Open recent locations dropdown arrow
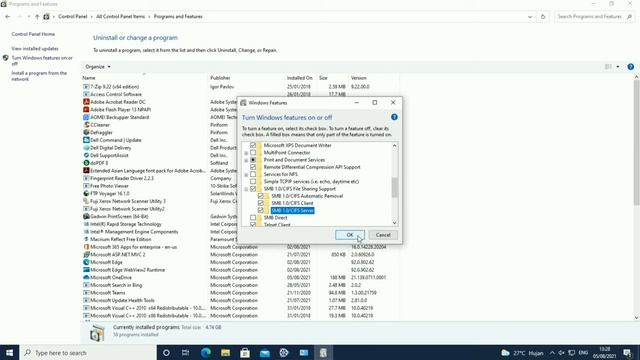640x360 pixels. 29,17
